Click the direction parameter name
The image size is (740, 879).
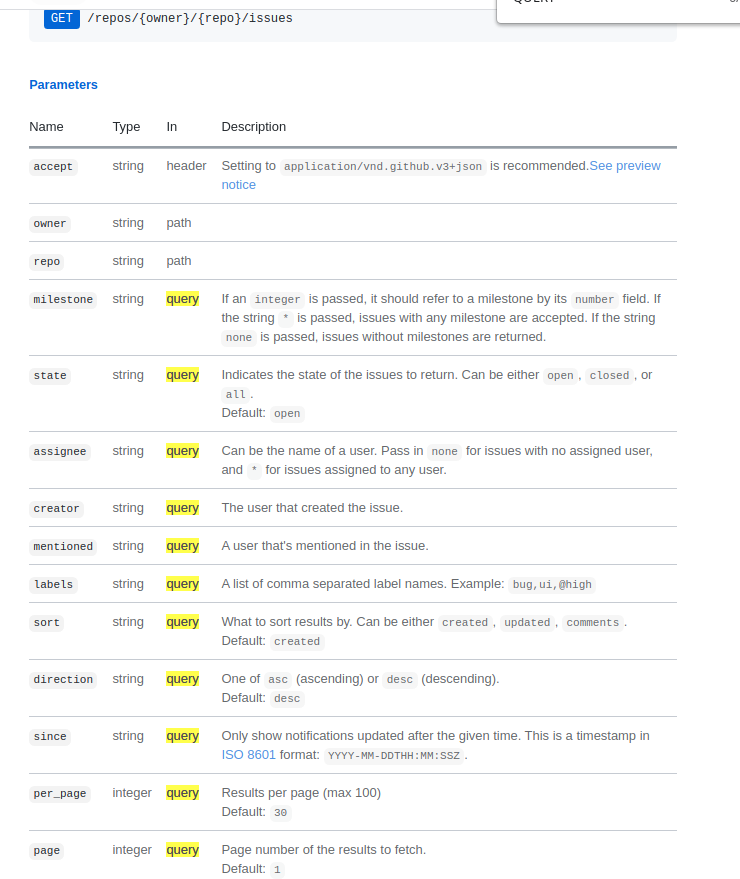63,680
